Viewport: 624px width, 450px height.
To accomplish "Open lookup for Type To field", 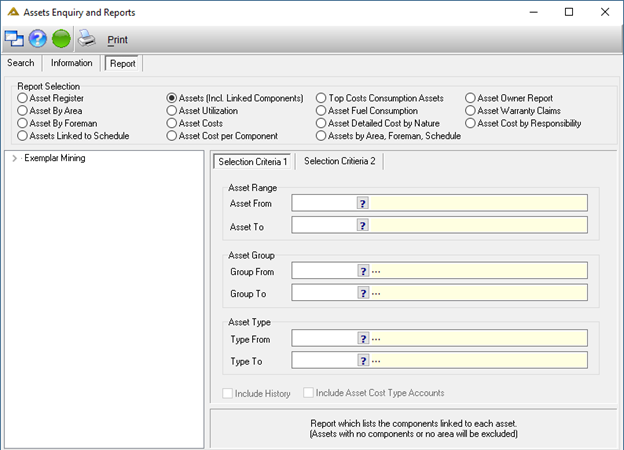I will [x=363, y=361].
